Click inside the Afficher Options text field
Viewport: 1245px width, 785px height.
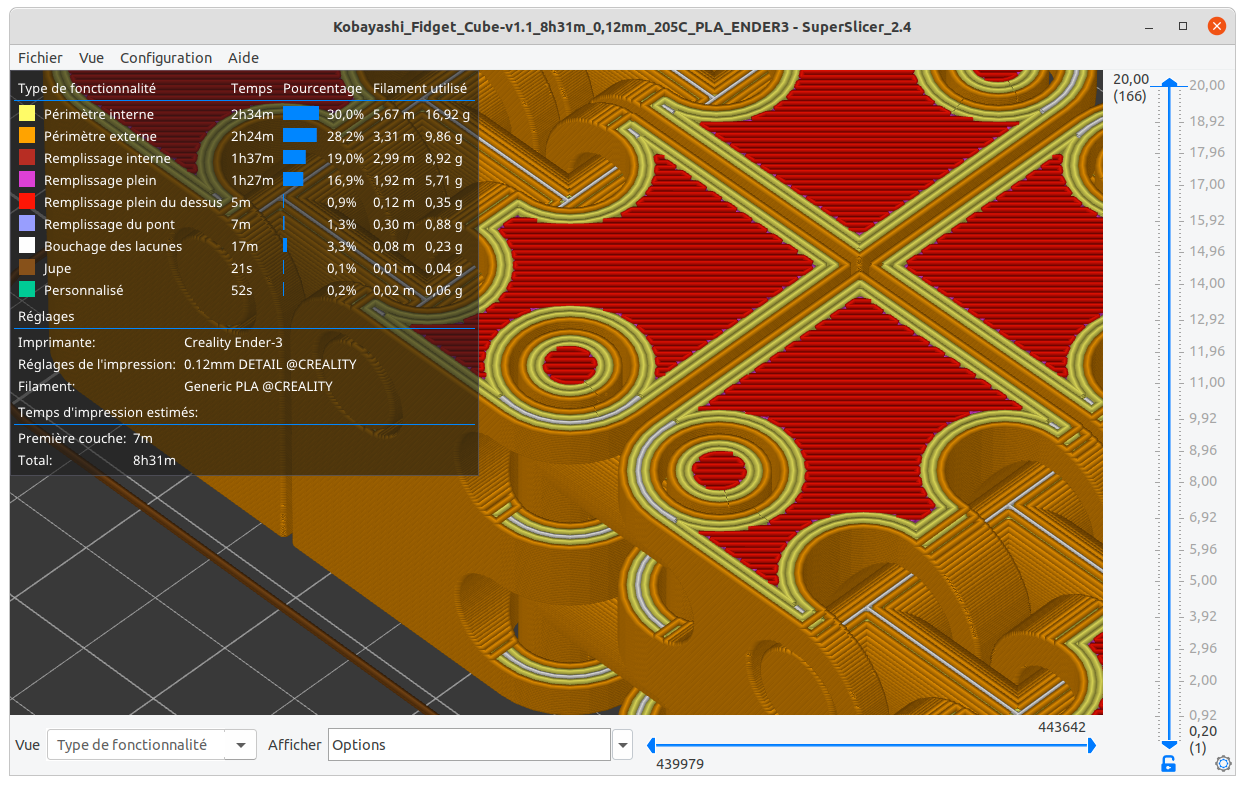click(469, 745)
